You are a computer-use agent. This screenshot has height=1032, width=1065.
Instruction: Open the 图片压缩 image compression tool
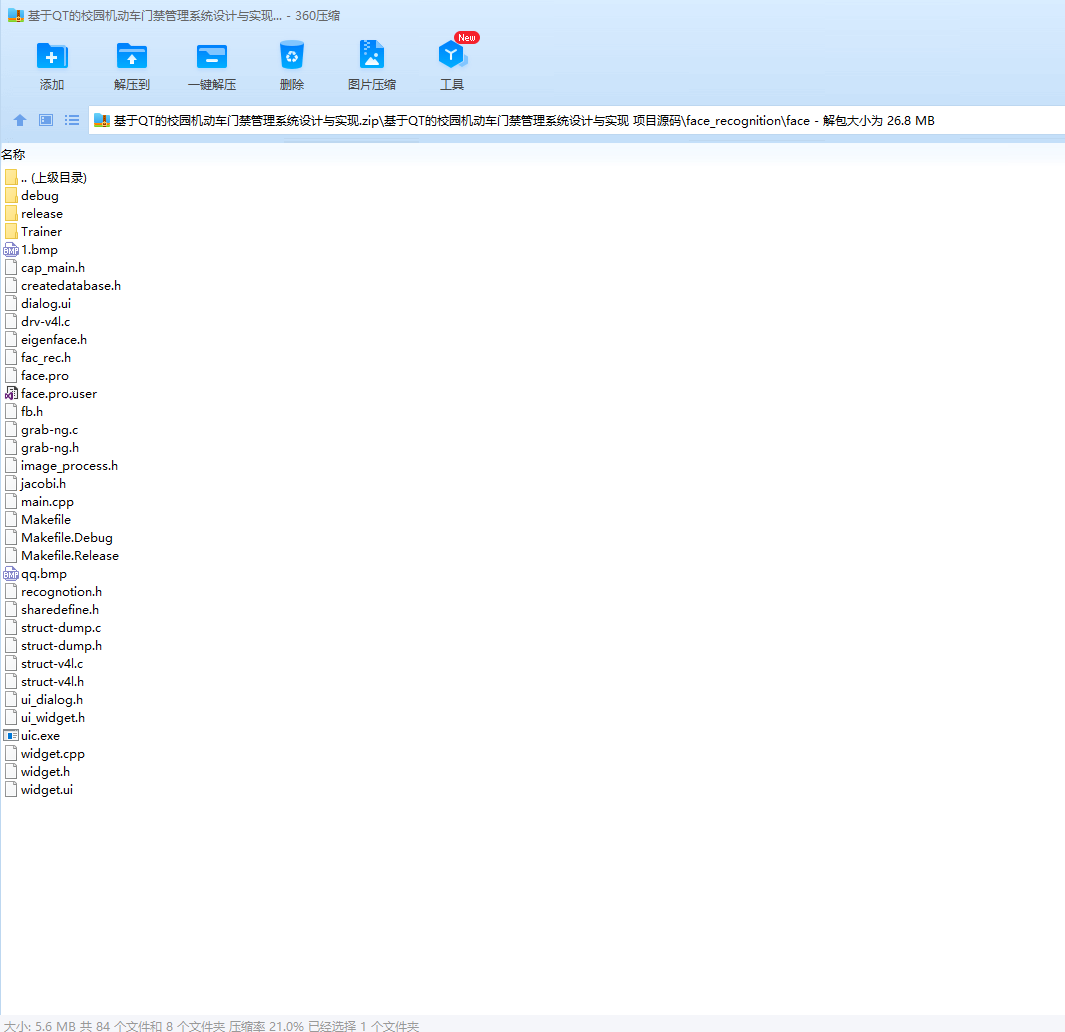(x=372, y=56)
